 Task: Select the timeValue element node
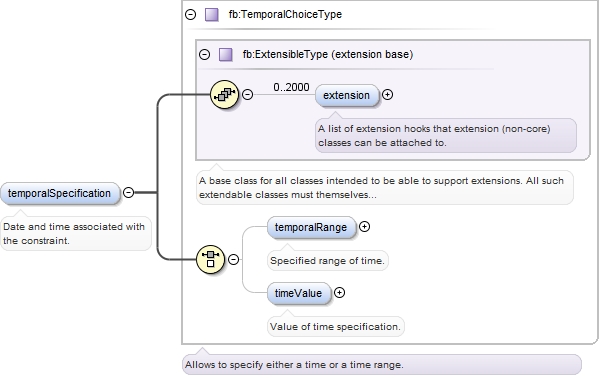point(299,293)
